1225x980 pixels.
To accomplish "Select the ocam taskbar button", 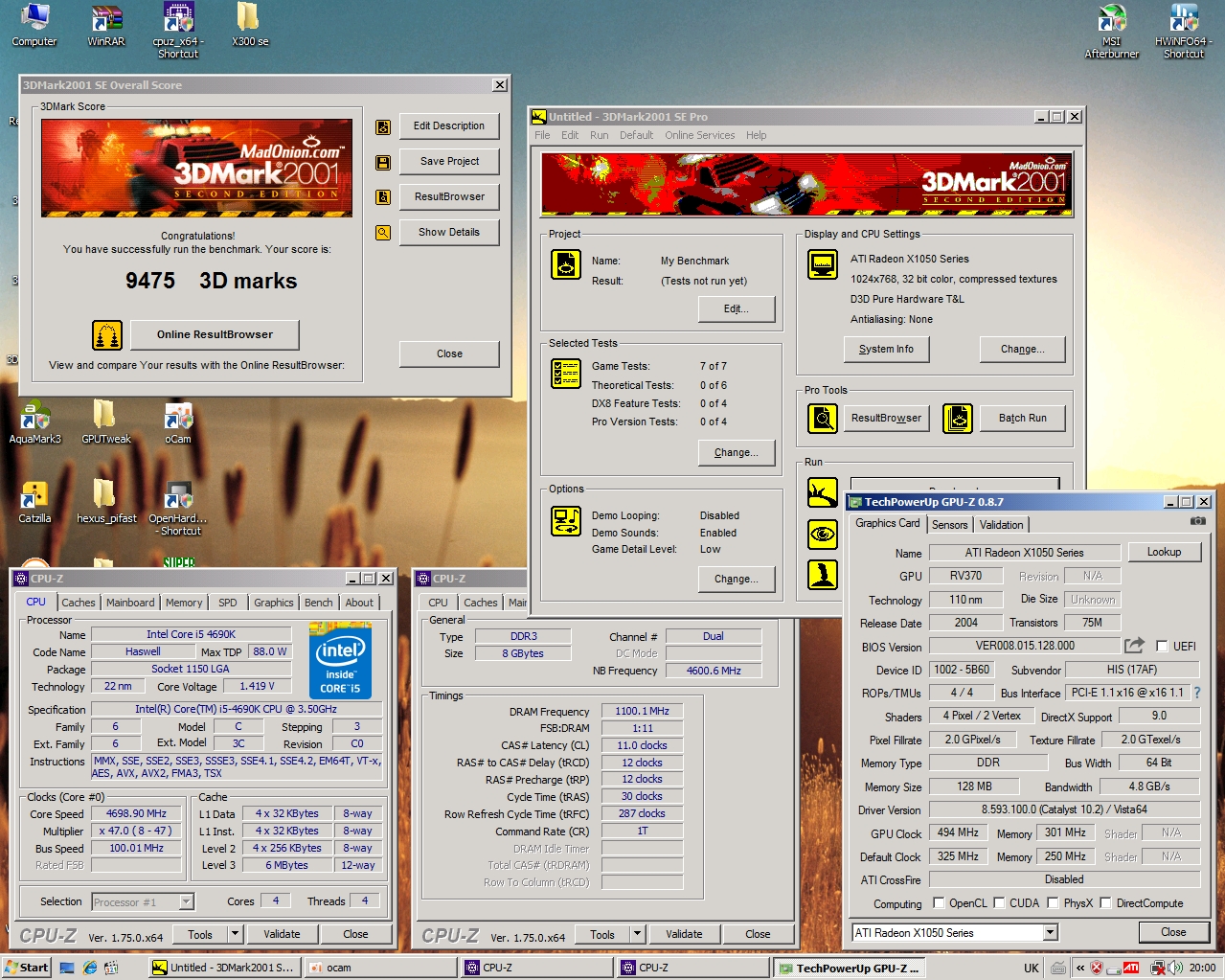I will point(378,968).
